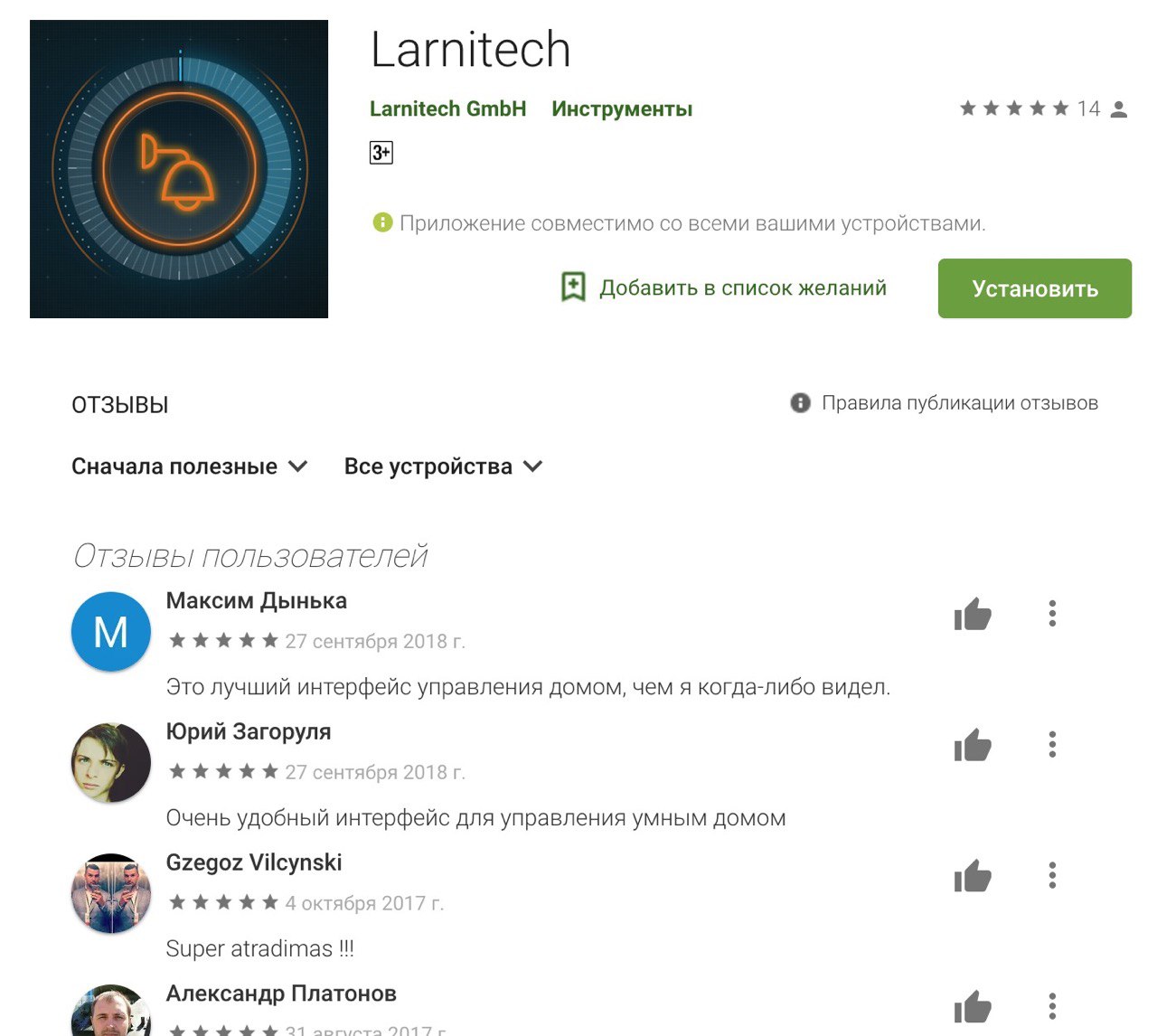Install the app with Установить button
The height and width of the screenshot is (1036, 1157).
(1035, 288)
